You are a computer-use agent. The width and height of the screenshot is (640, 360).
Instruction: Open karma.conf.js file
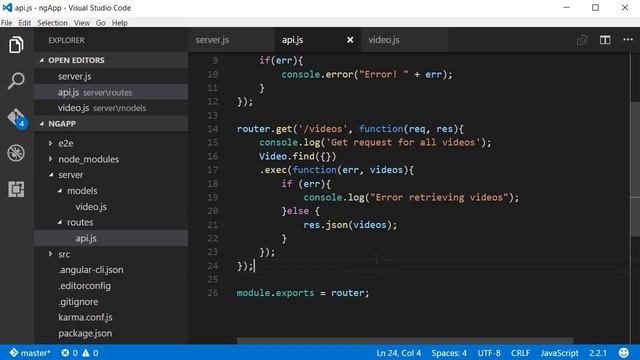tap(111, 317)
